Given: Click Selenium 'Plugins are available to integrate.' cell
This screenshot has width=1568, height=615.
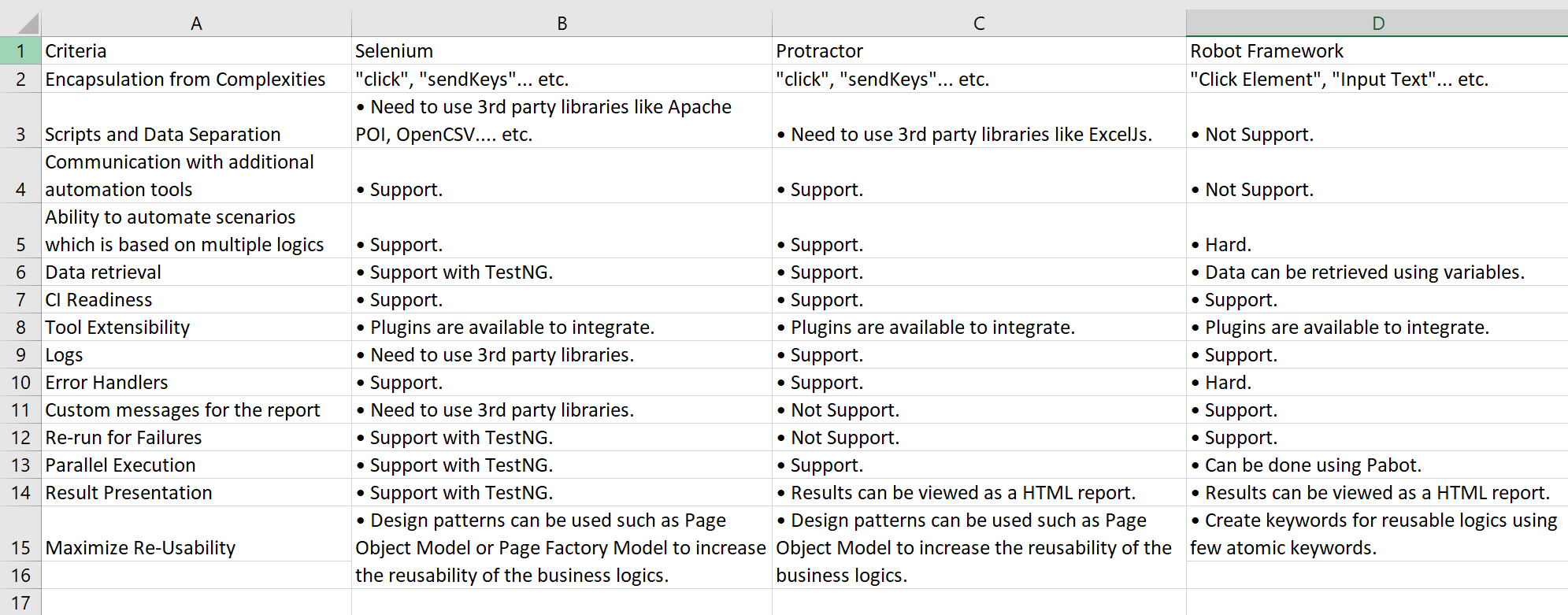Looking at the screenshot, I should (562, 327).
